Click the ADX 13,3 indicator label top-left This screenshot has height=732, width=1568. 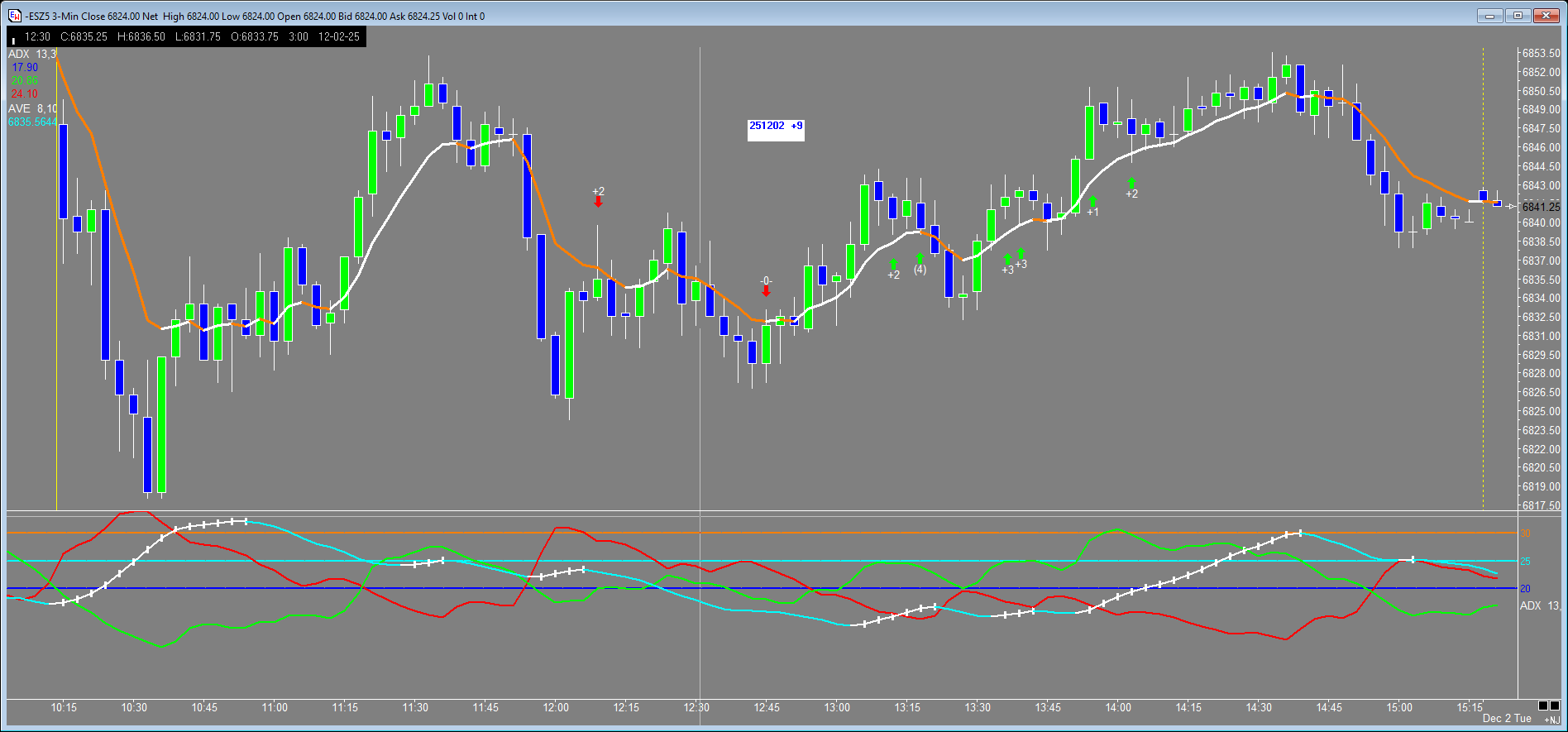click(x=31, y=54)
